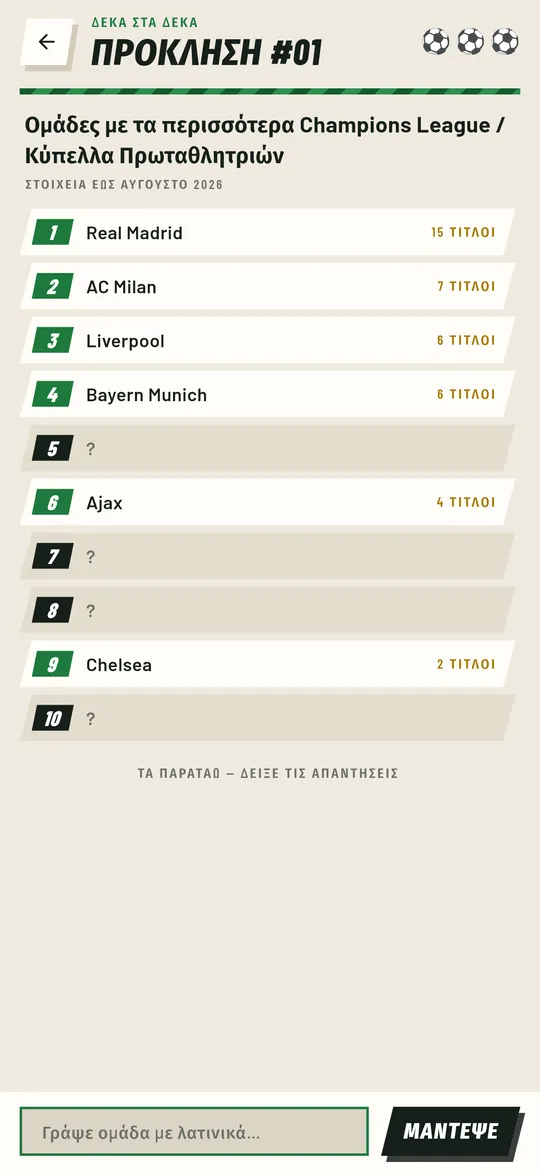Click the ΠΡΟΚΛΗΣΗ #01 heading
540x1173 pixels.
click(x=207, y=53)
